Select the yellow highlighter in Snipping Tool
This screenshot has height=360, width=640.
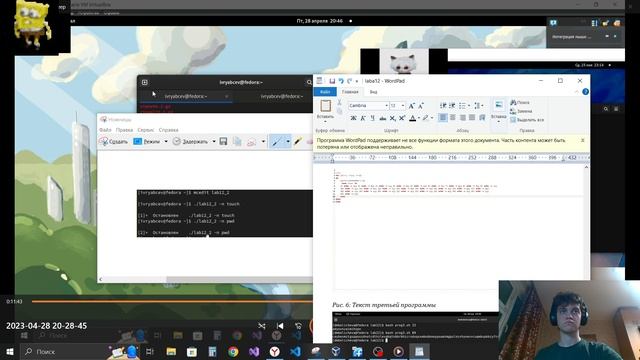(298, 142)
